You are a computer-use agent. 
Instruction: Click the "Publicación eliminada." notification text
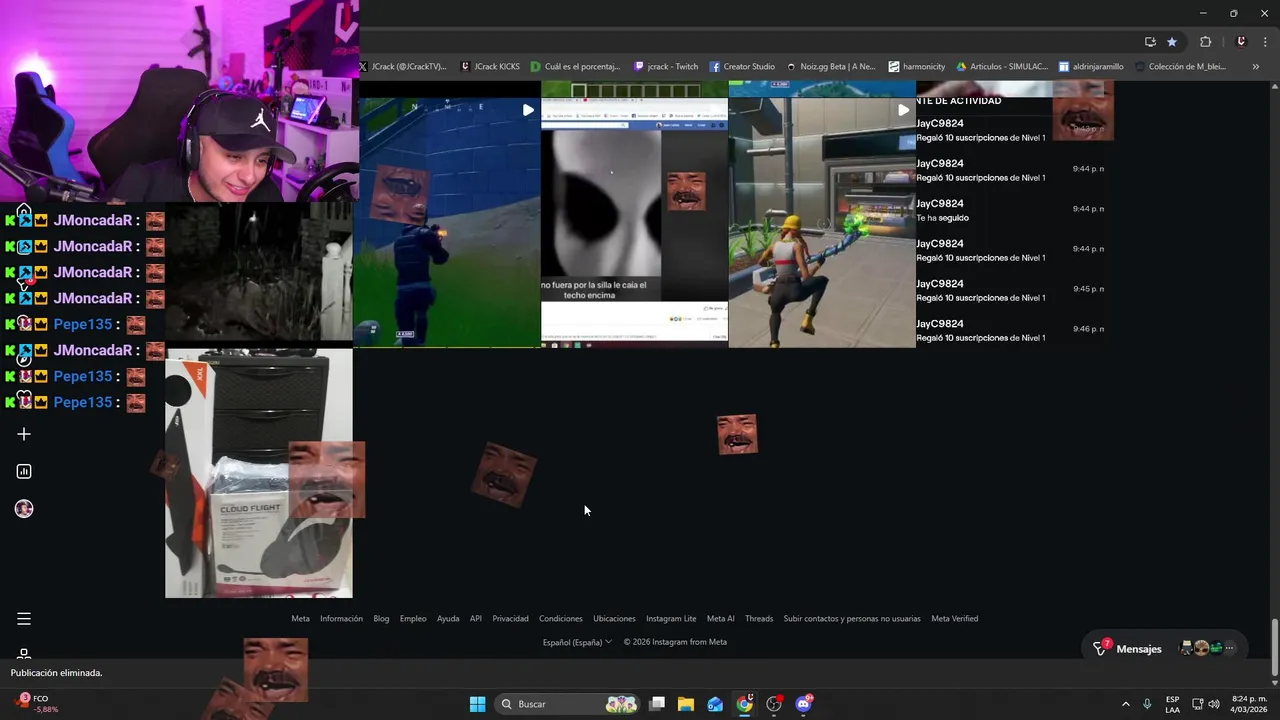(56, 673)
